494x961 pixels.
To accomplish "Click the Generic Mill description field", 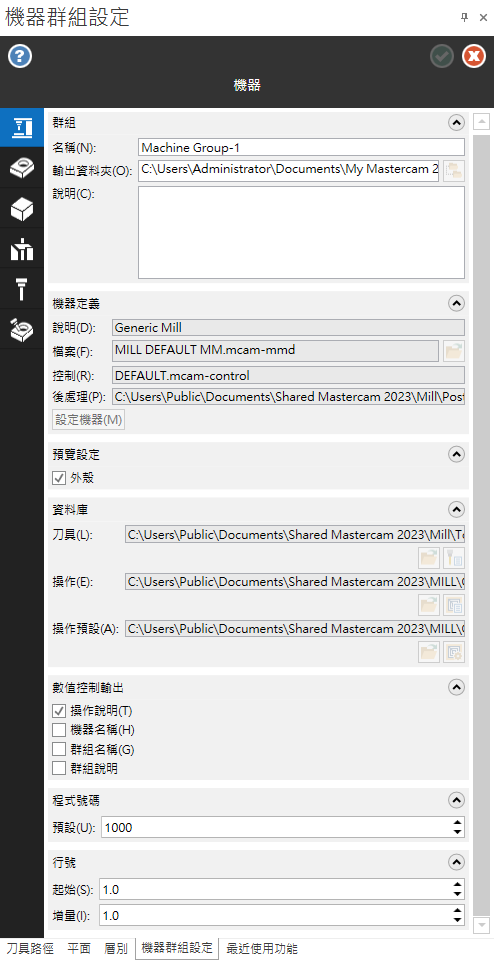I will [x=288, y=327].
